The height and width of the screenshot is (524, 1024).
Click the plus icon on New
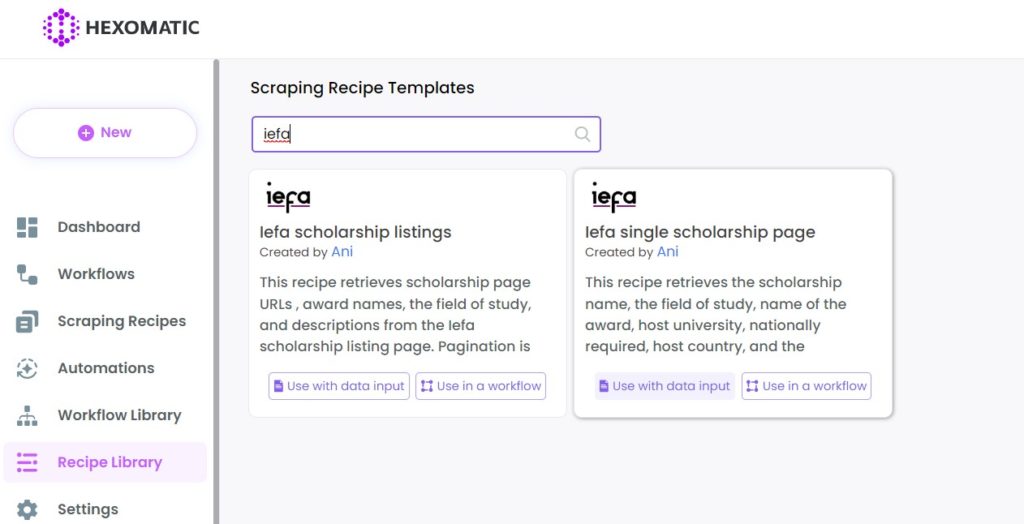point(86,133)
